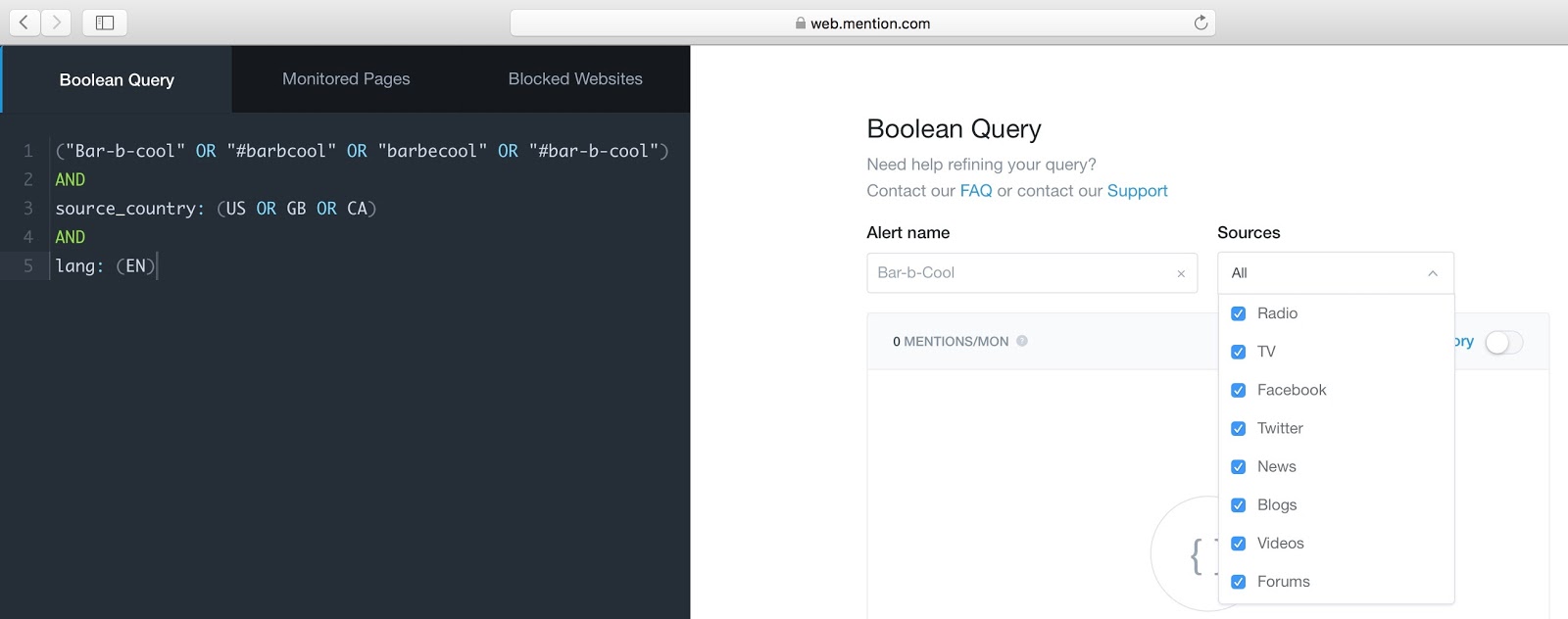Turn on the toggle switch beside the Sources list

pyautogui.click(x=1503, y=342)
